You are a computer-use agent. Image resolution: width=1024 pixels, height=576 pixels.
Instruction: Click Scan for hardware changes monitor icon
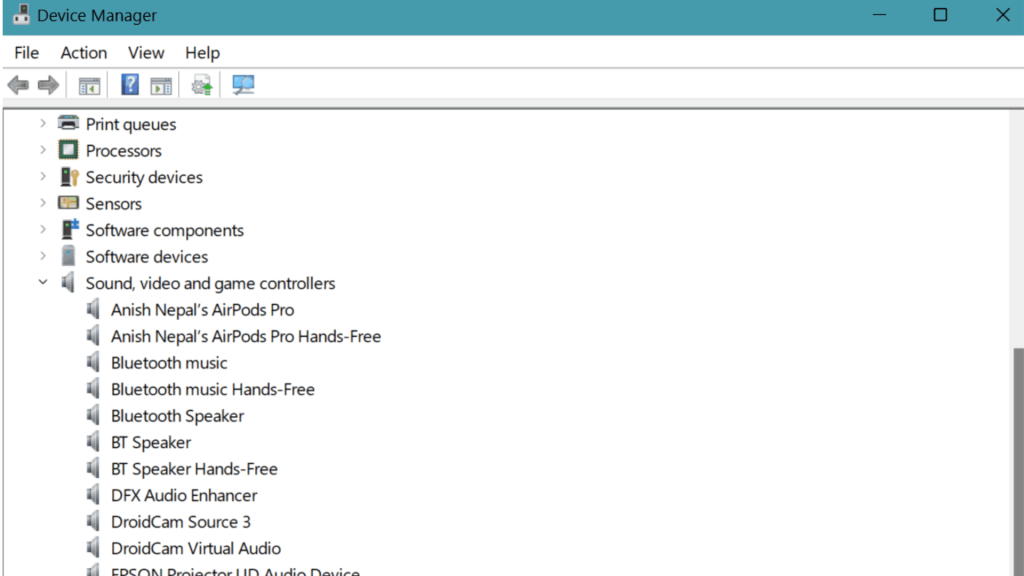(243, 85)
